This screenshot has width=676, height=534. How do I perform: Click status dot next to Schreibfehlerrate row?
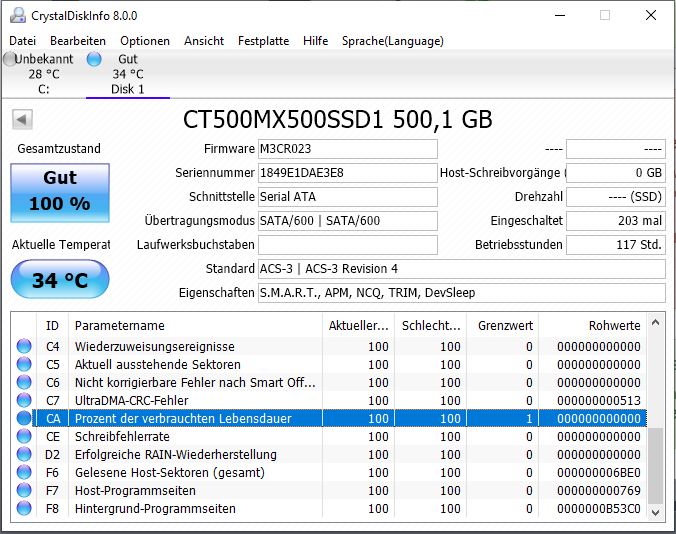24,436
